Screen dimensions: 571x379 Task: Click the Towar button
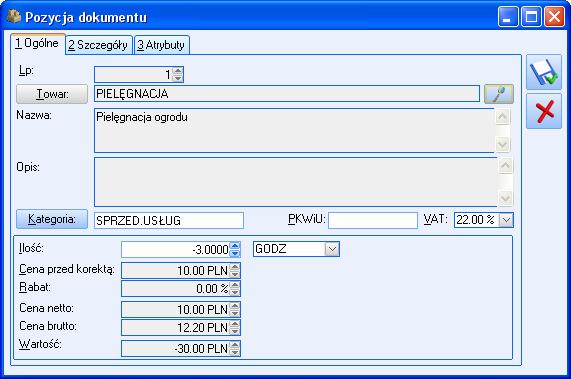tap(52, 94)
